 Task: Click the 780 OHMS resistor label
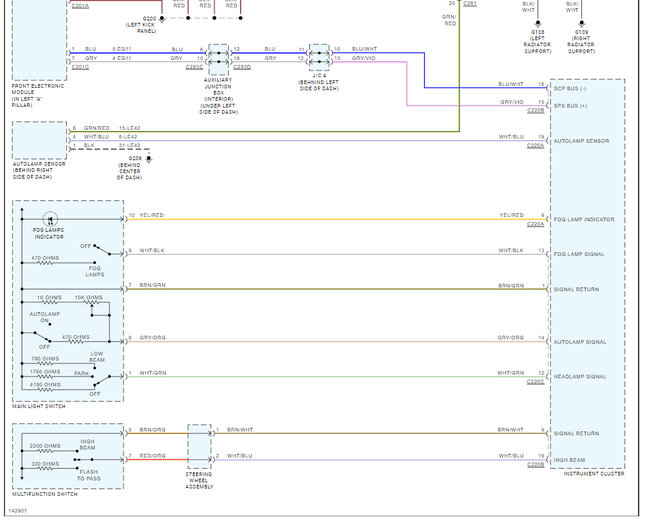(x=45, y=358)
